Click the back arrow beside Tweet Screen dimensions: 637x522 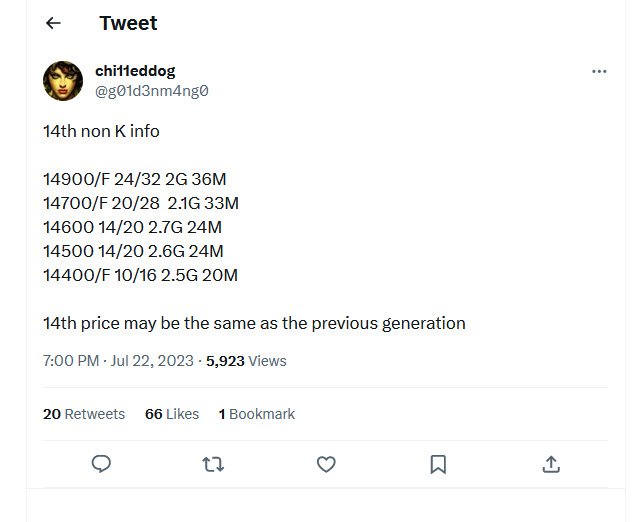[54, 23]
